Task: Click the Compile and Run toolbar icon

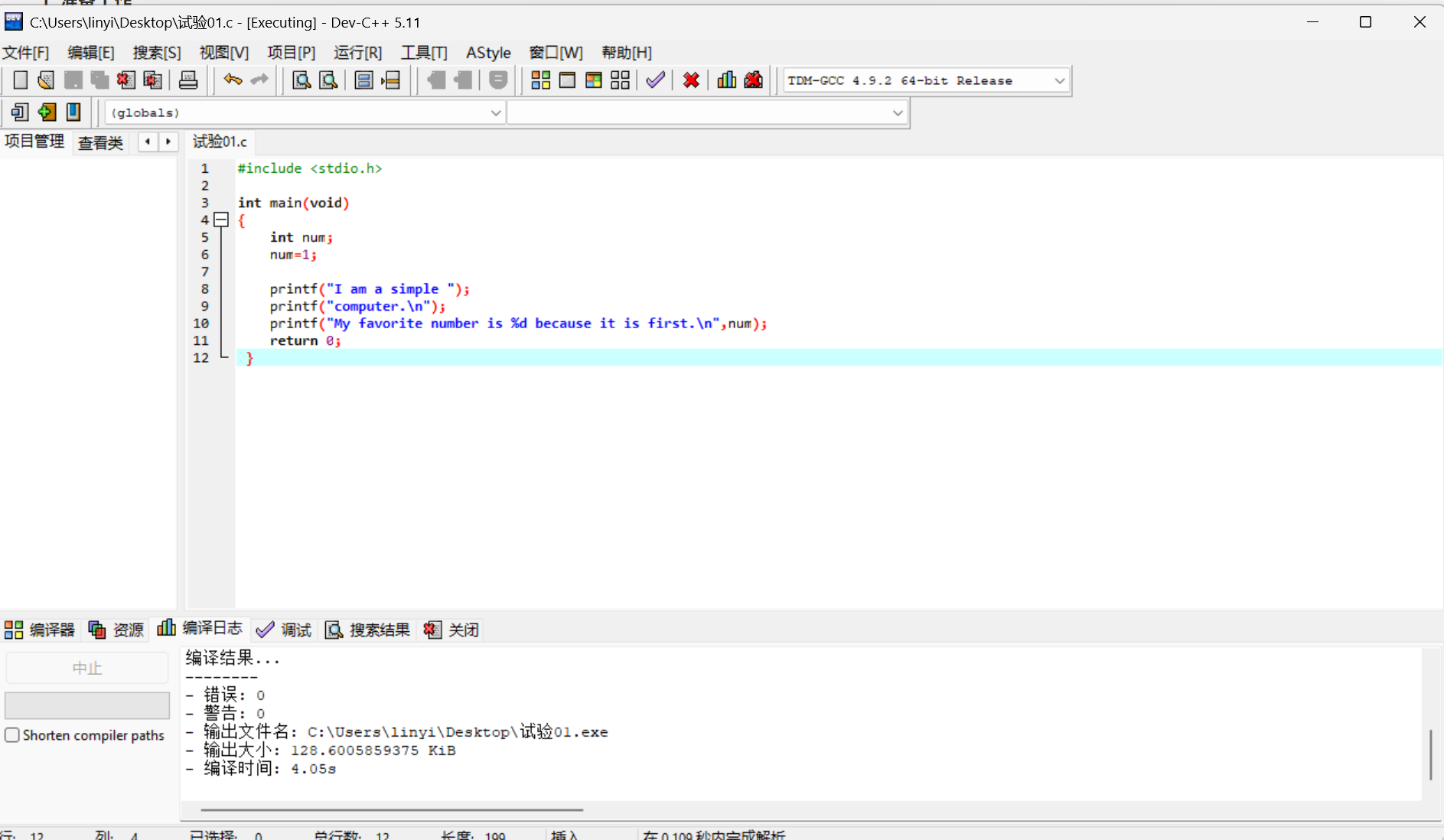Action: (594, 80)
